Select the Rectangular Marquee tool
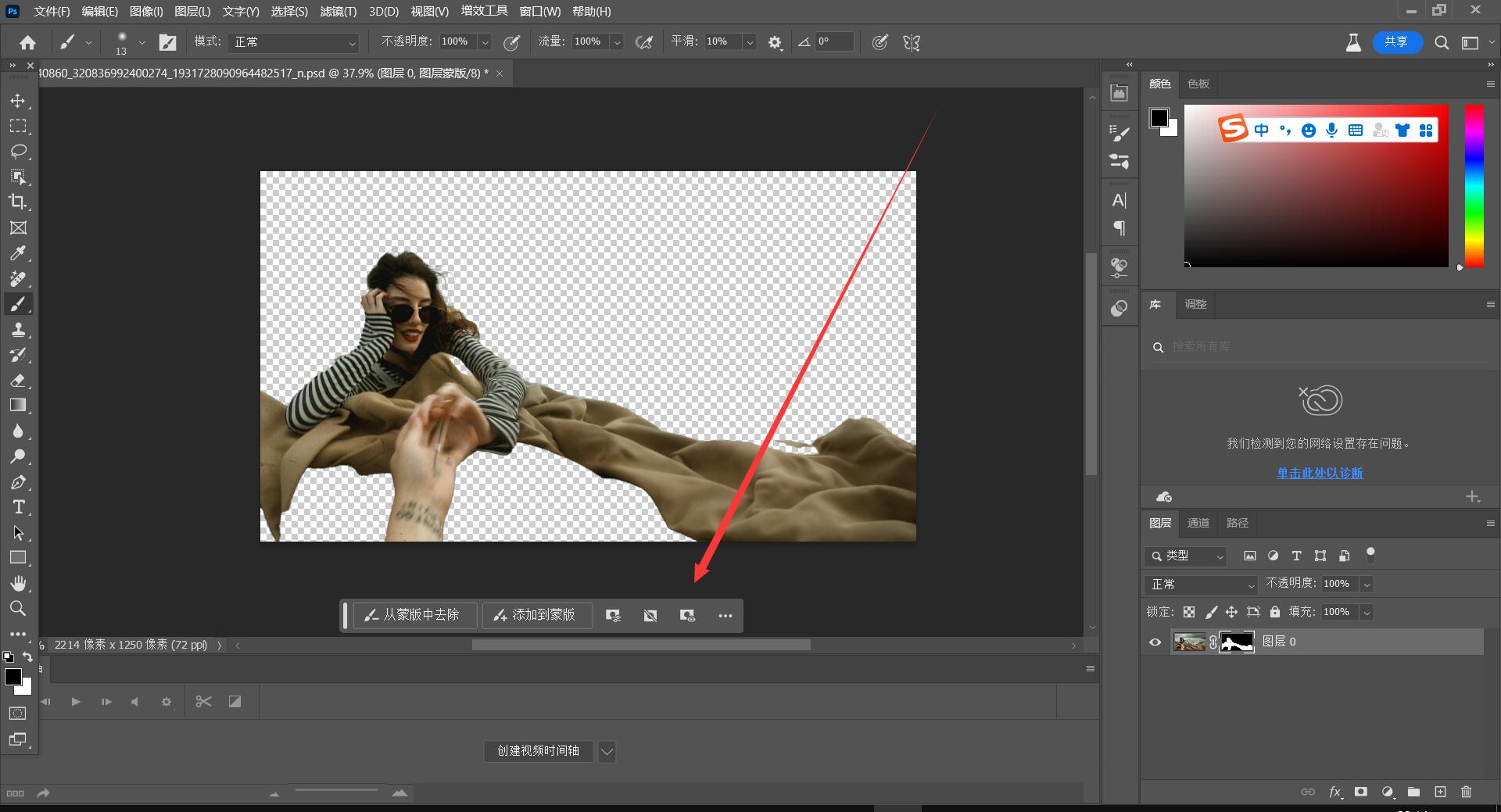The image size is (1501, 812). pos(18,126)
